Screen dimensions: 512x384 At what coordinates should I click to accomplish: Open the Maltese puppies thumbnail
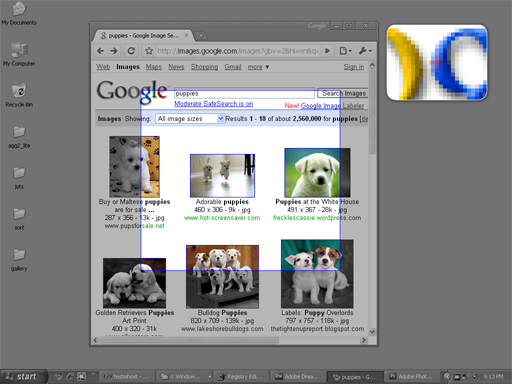pos(134,166)
